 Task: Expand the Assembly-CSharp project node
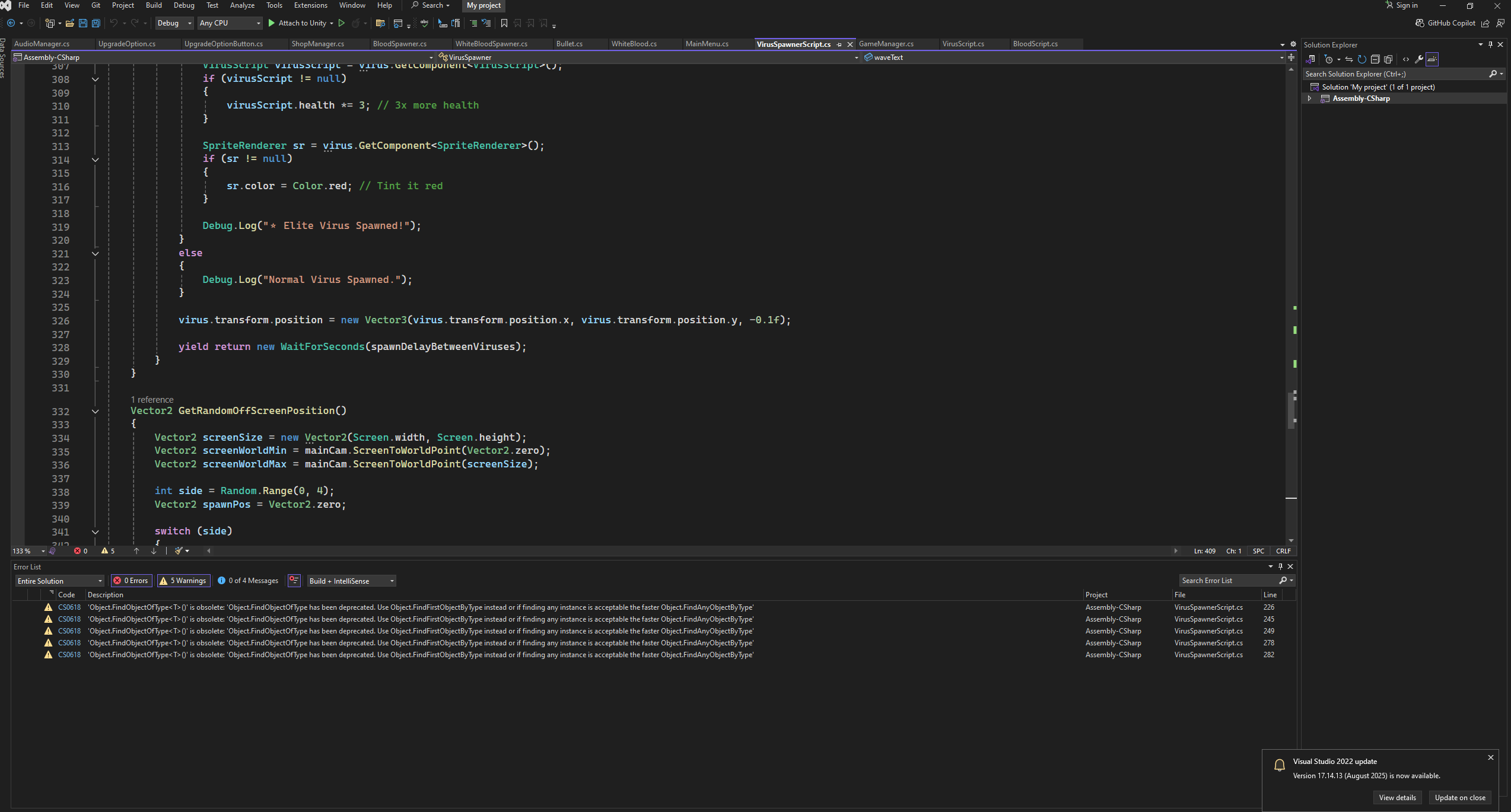click(x=1309, y=98)
